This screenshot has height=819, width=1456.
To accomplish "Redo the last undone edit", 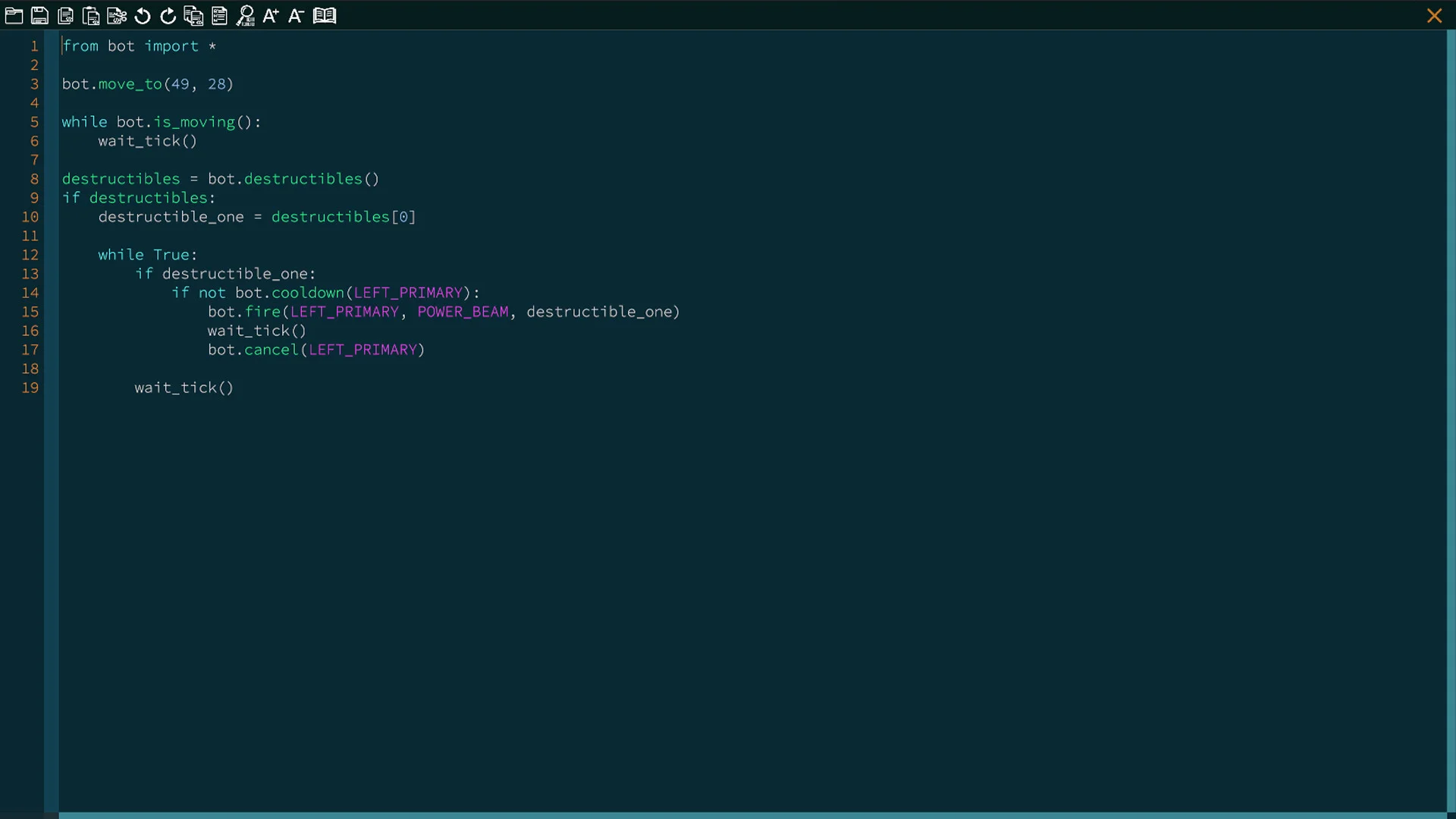I will click(x=168, y=15).
